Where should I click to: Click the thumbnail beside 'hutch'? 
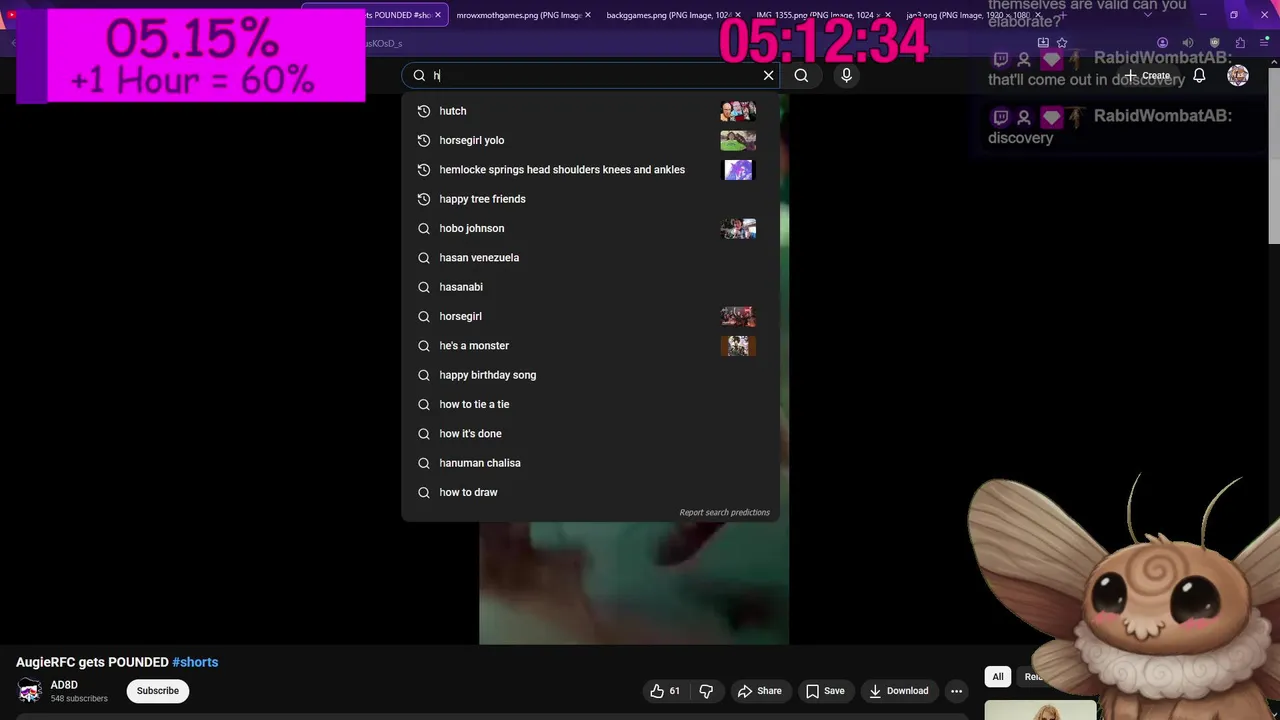point(738,111)
